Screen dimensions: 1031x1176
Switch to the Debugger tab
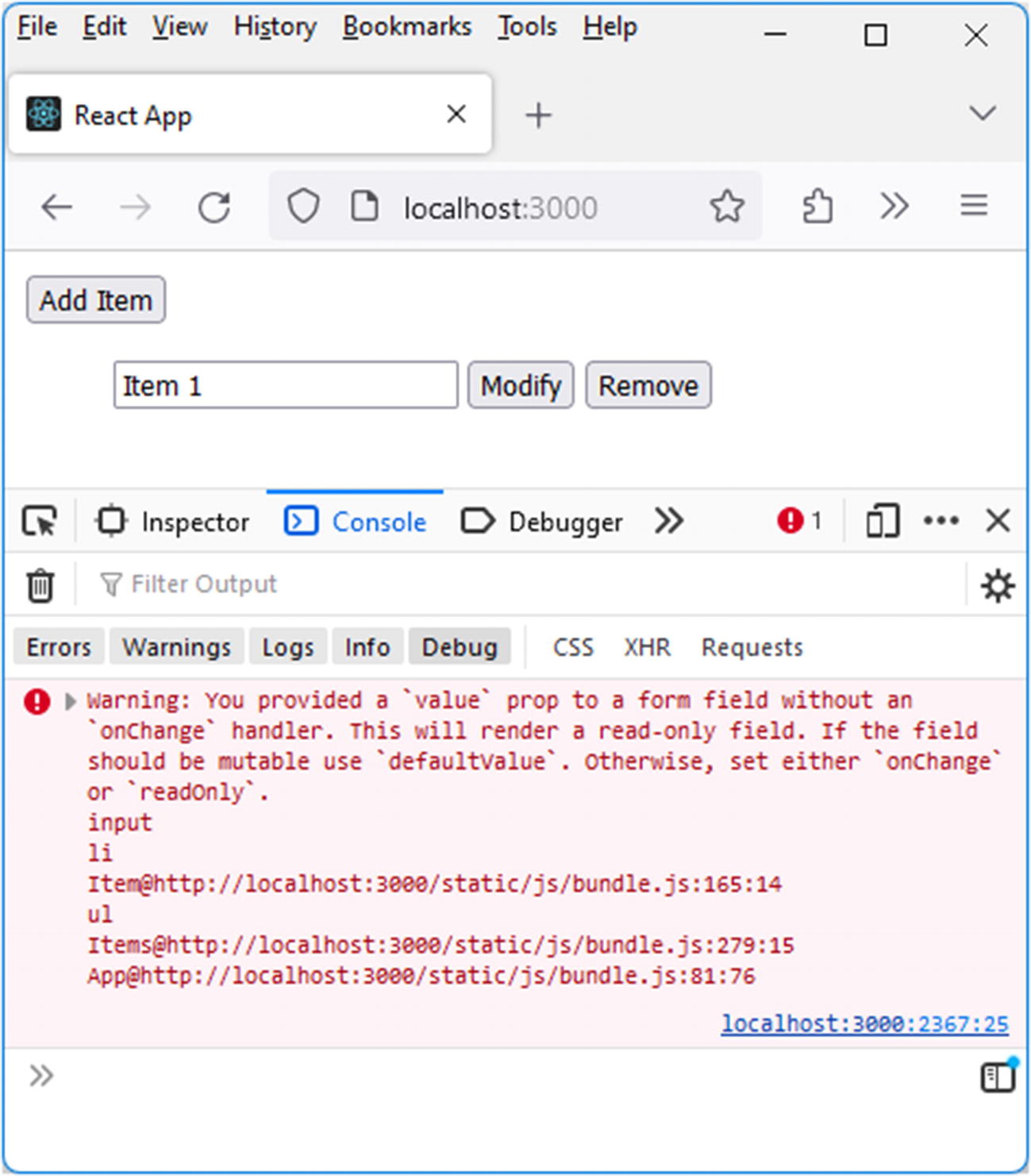pos(542,522)
